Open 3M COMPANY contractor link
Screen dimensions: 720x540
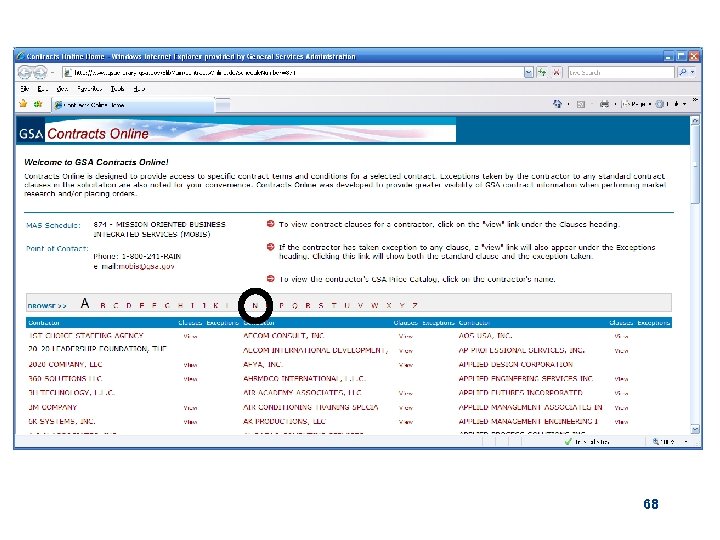point(52,407)
